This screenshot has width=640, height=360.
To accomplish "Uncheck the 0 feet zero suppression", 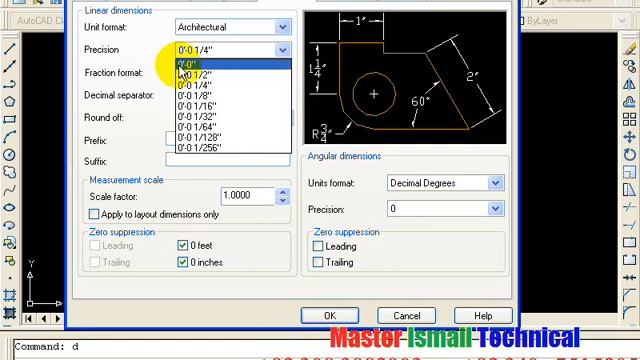I will pyautogui.click(x=182, y=245).
